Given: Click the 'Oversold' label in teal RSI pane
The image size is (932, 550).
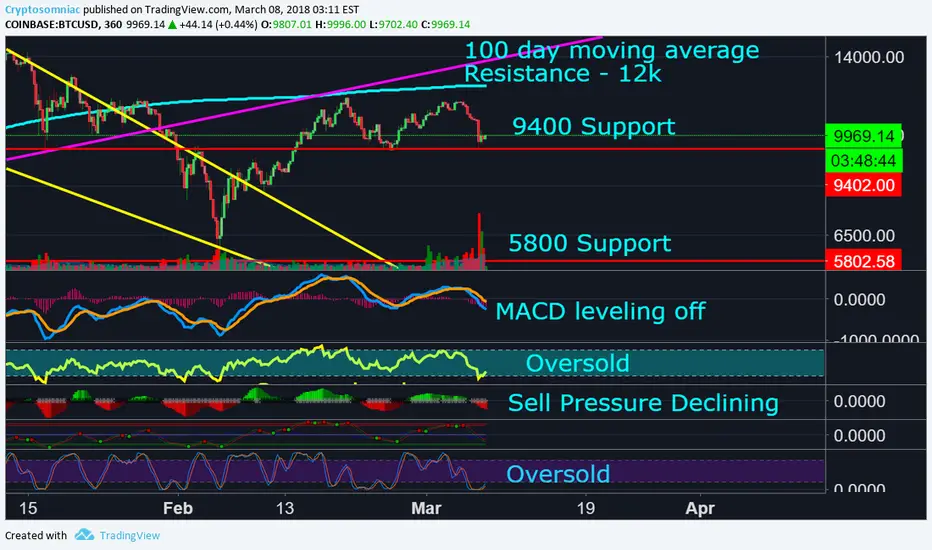Looking at the screenshot, I should 577,363.
